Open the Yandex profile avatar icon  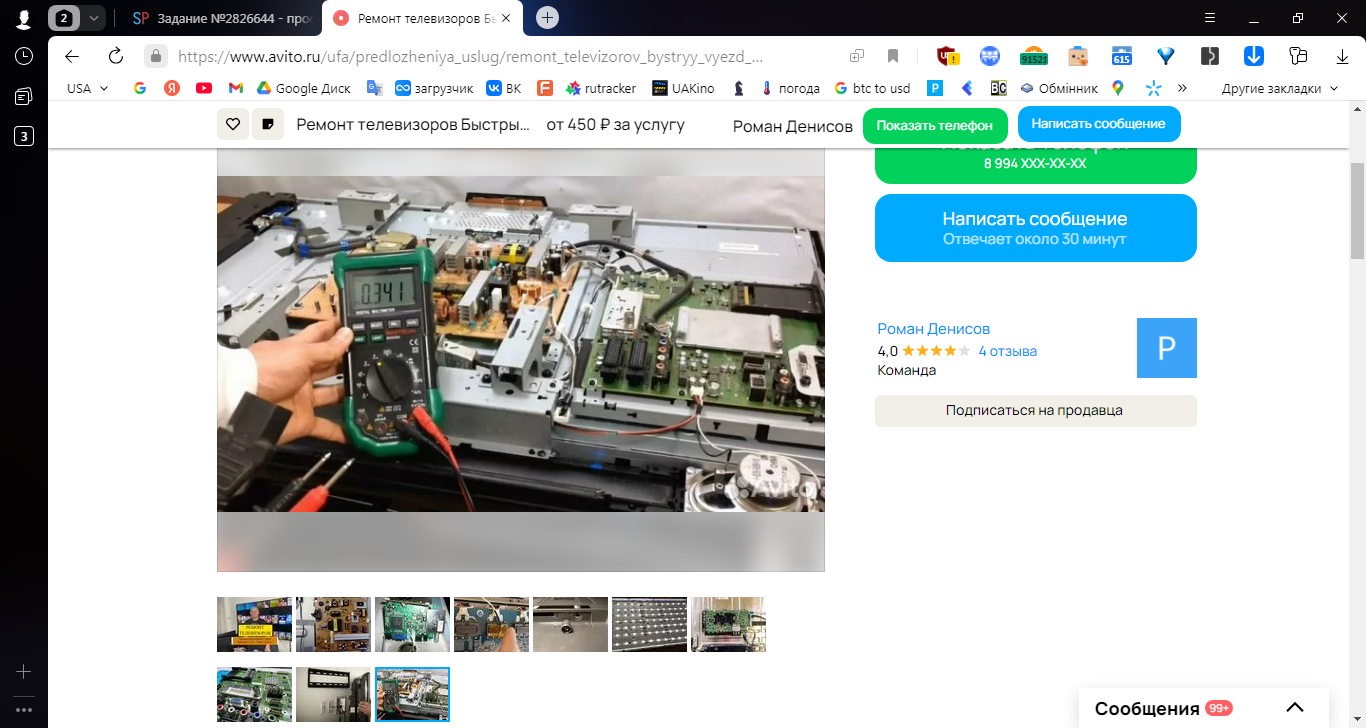[23, 18]
